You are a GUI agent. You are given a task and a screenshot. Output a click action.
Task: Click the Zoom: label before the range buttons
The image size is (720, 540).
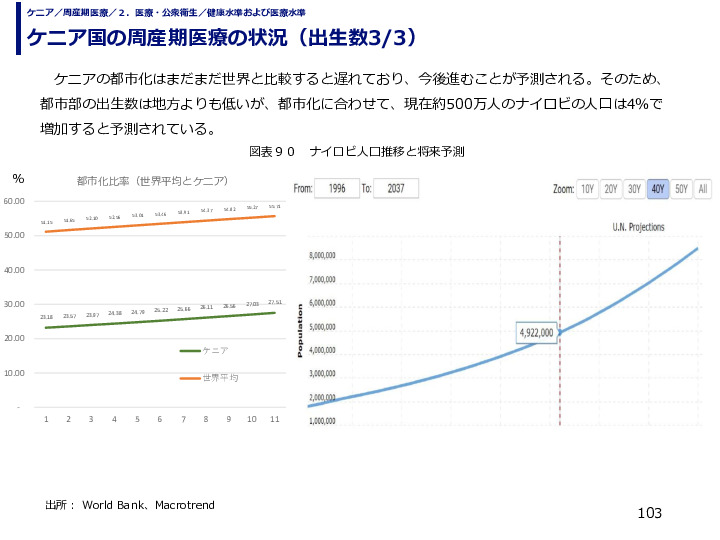point(563,189)
